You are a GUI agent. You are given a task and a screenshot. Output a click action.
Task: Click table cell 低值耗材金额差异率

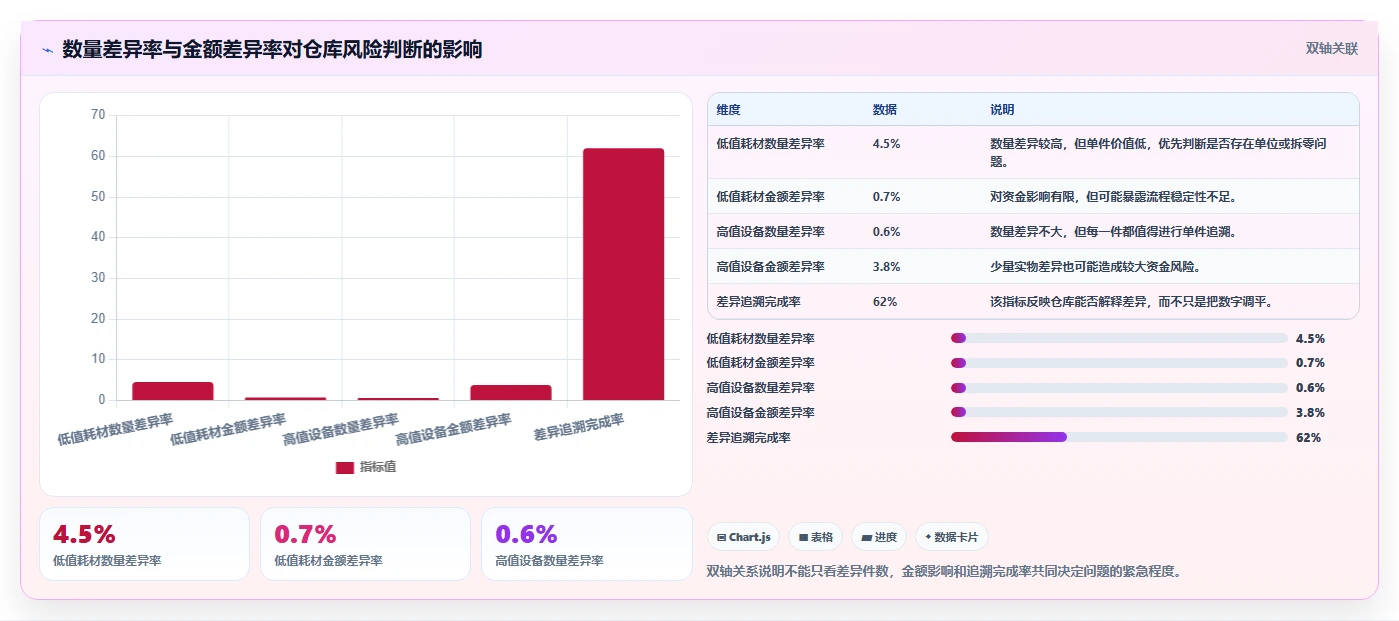(x=771, y=196)
